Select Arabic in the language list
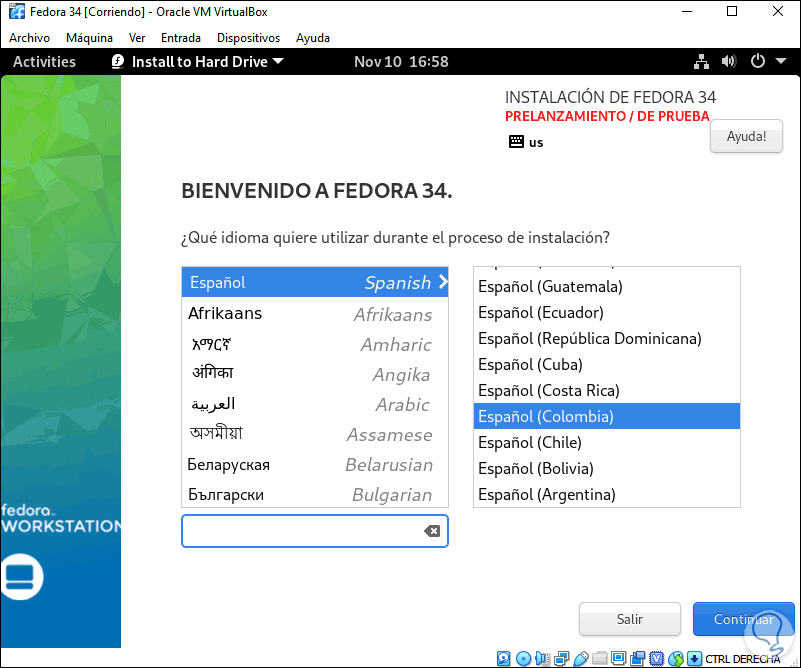801x668 pixels. click(315, 404)
